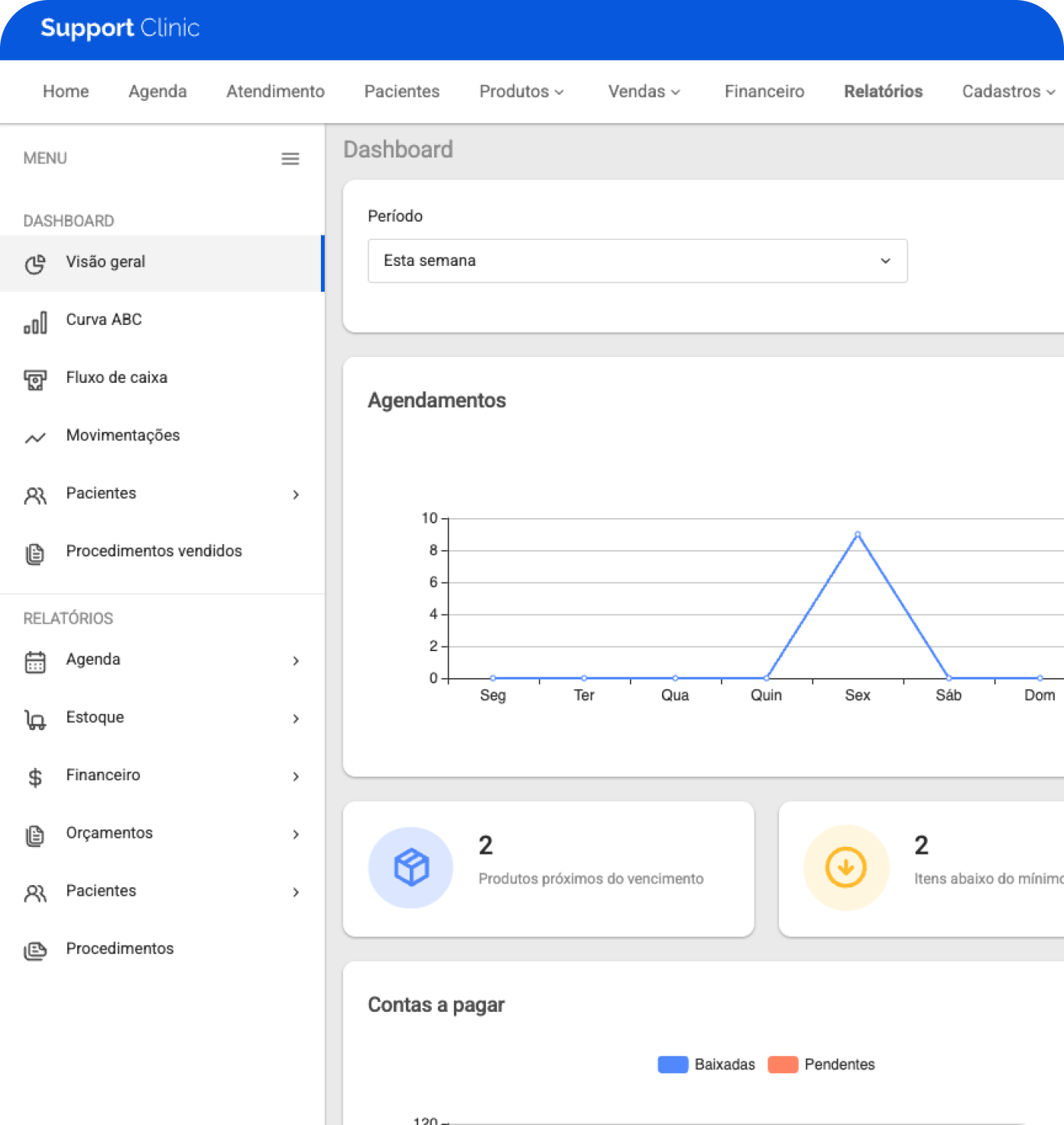1064x1125 pixels.
Task: Click the Sex data point on chart
Action: pos(858,534)
